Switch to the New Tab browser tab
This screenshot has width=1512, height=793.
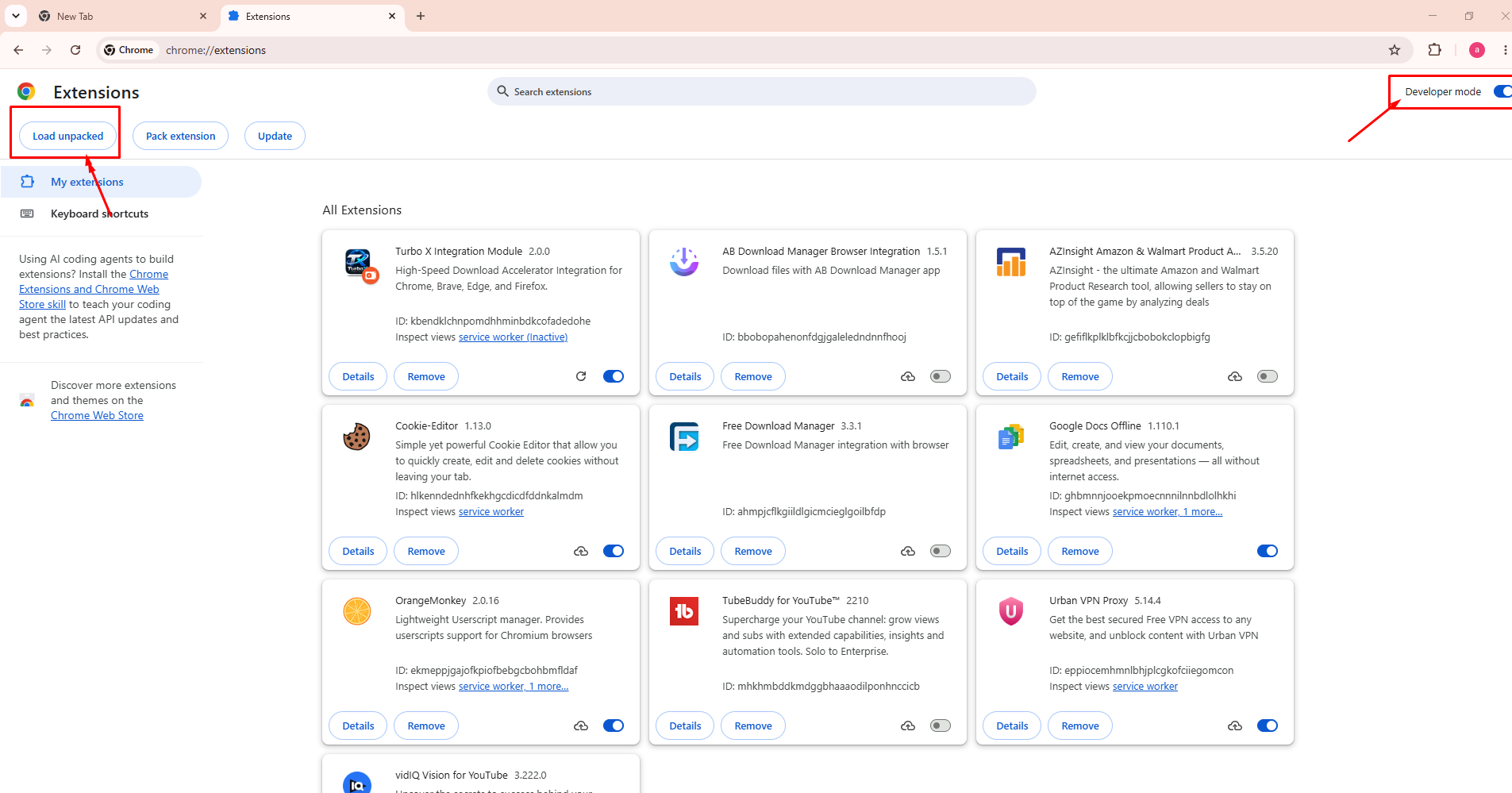123,16
